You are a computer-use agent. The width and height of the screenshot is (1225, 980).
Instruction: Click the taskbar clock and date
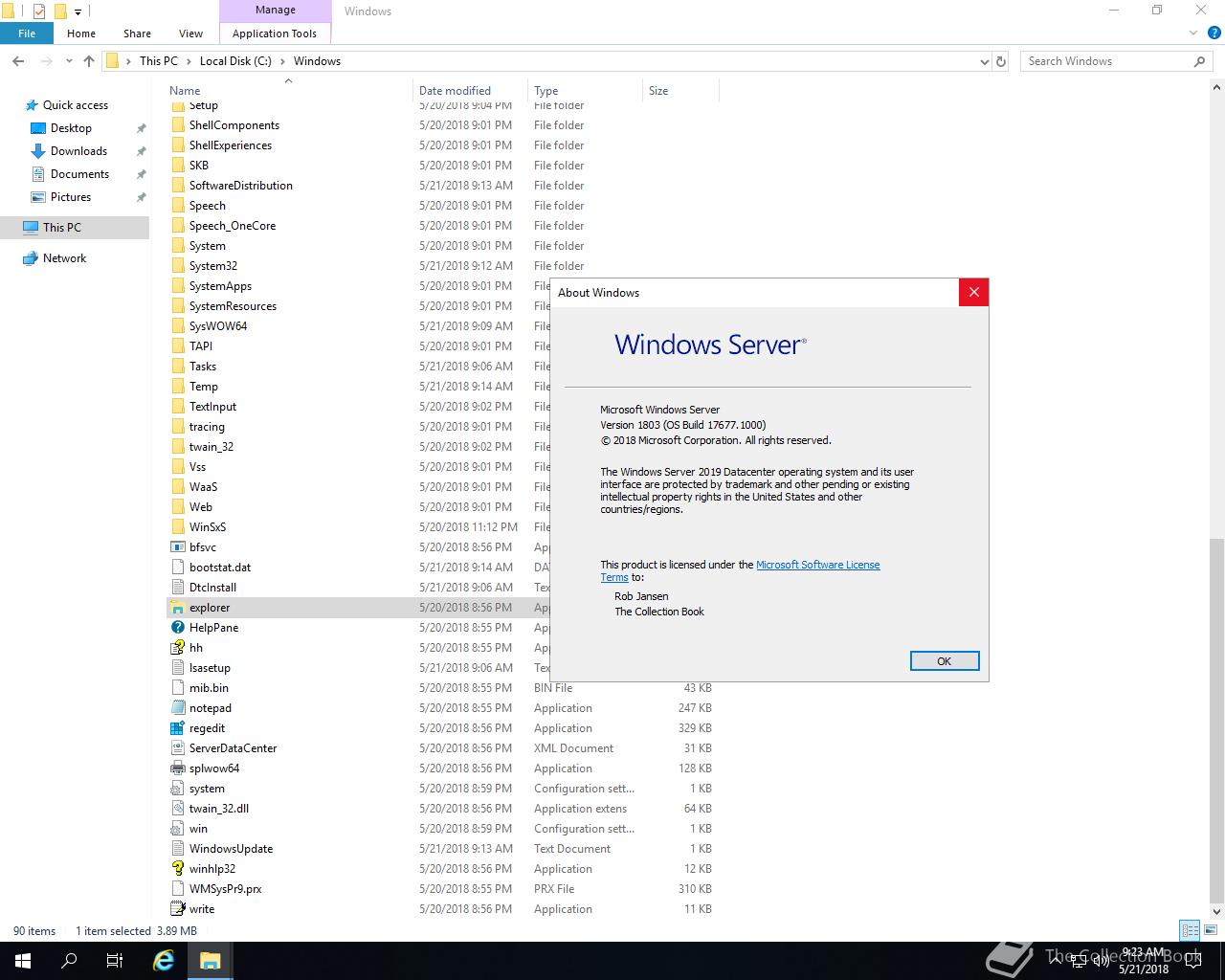pos(1144,961)
